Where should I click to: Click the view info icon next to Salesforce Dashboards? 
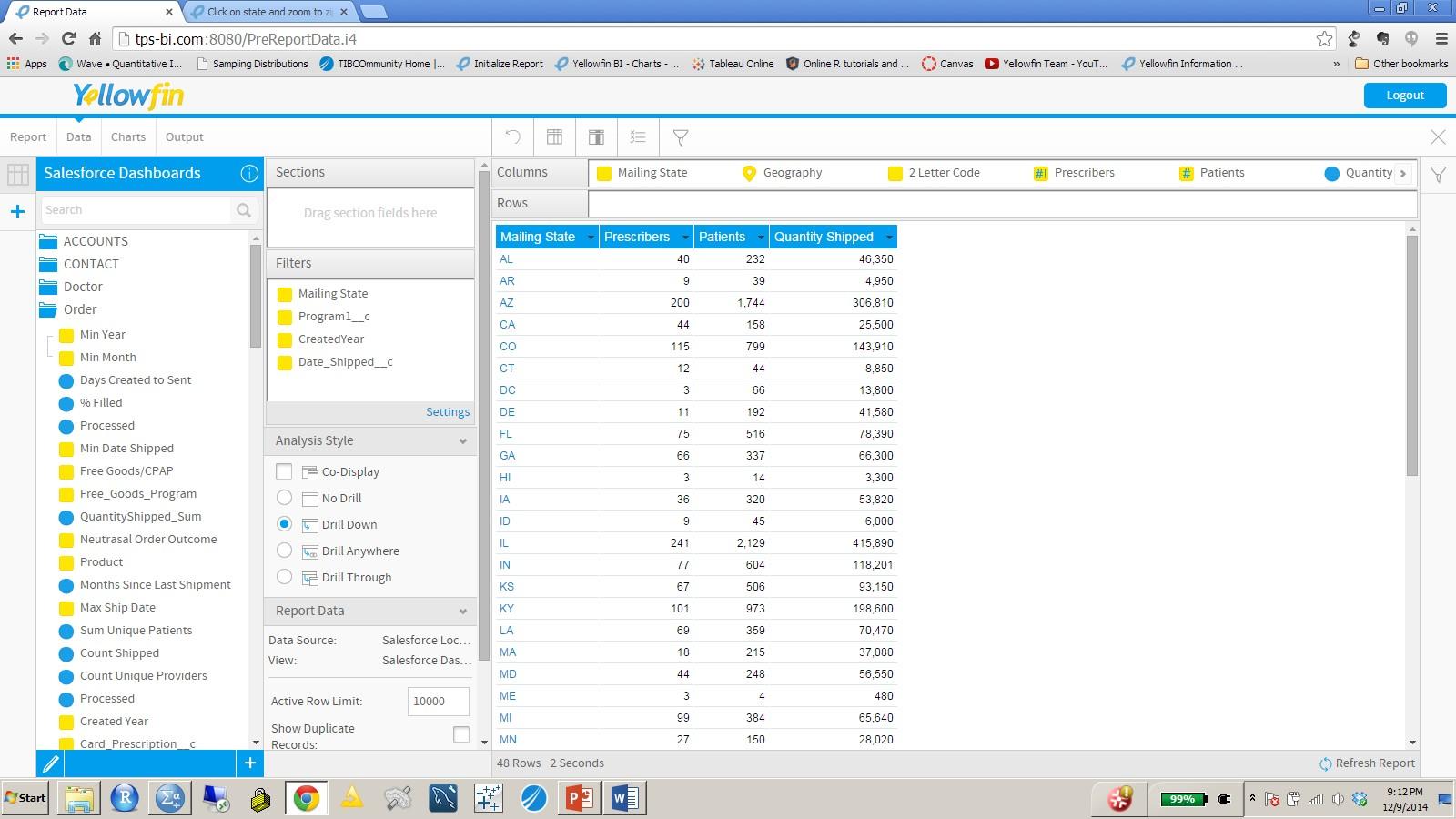click(x=248, y=173)
